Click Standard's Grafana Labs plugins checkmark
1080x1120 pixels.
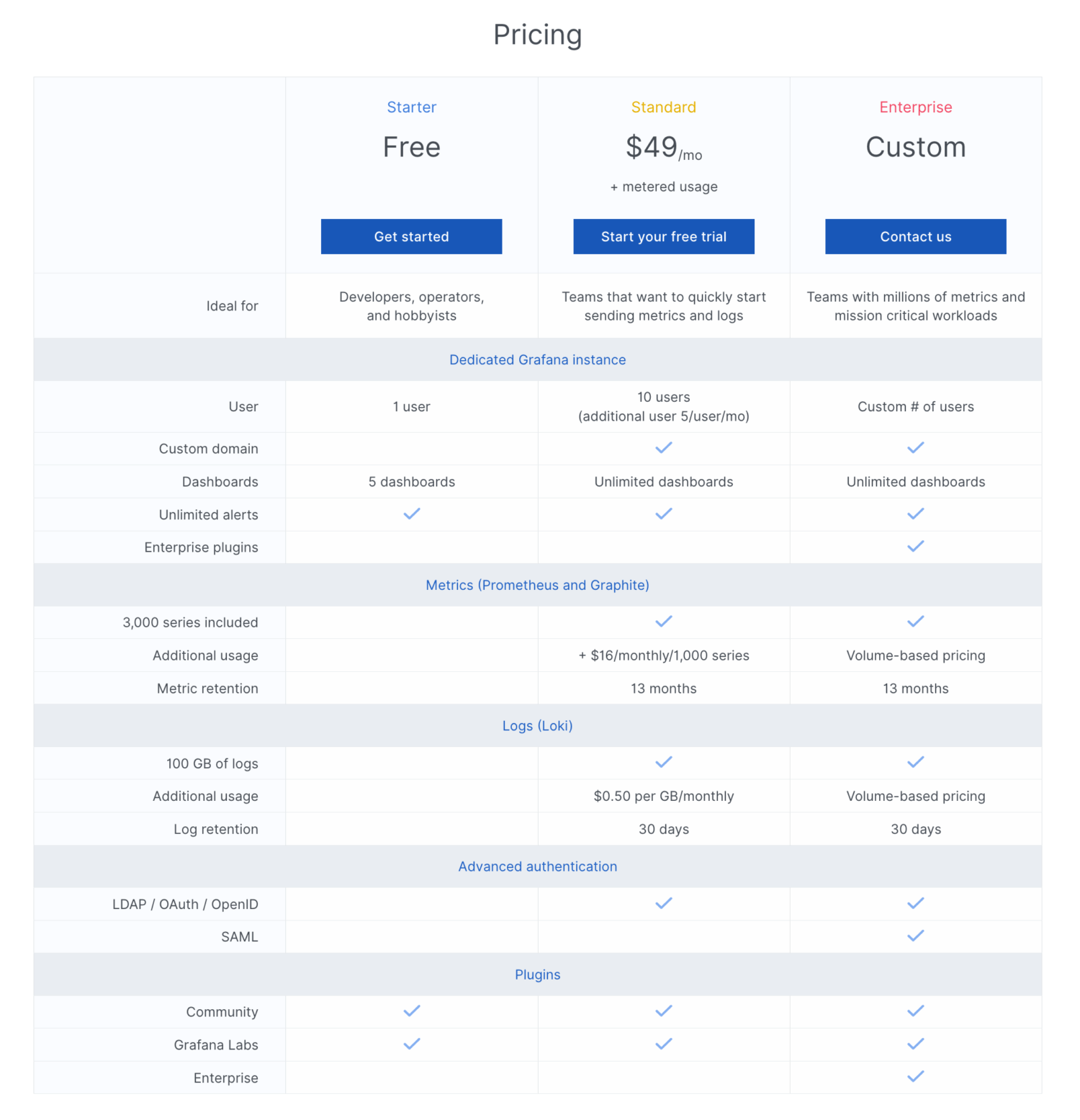664,1044
